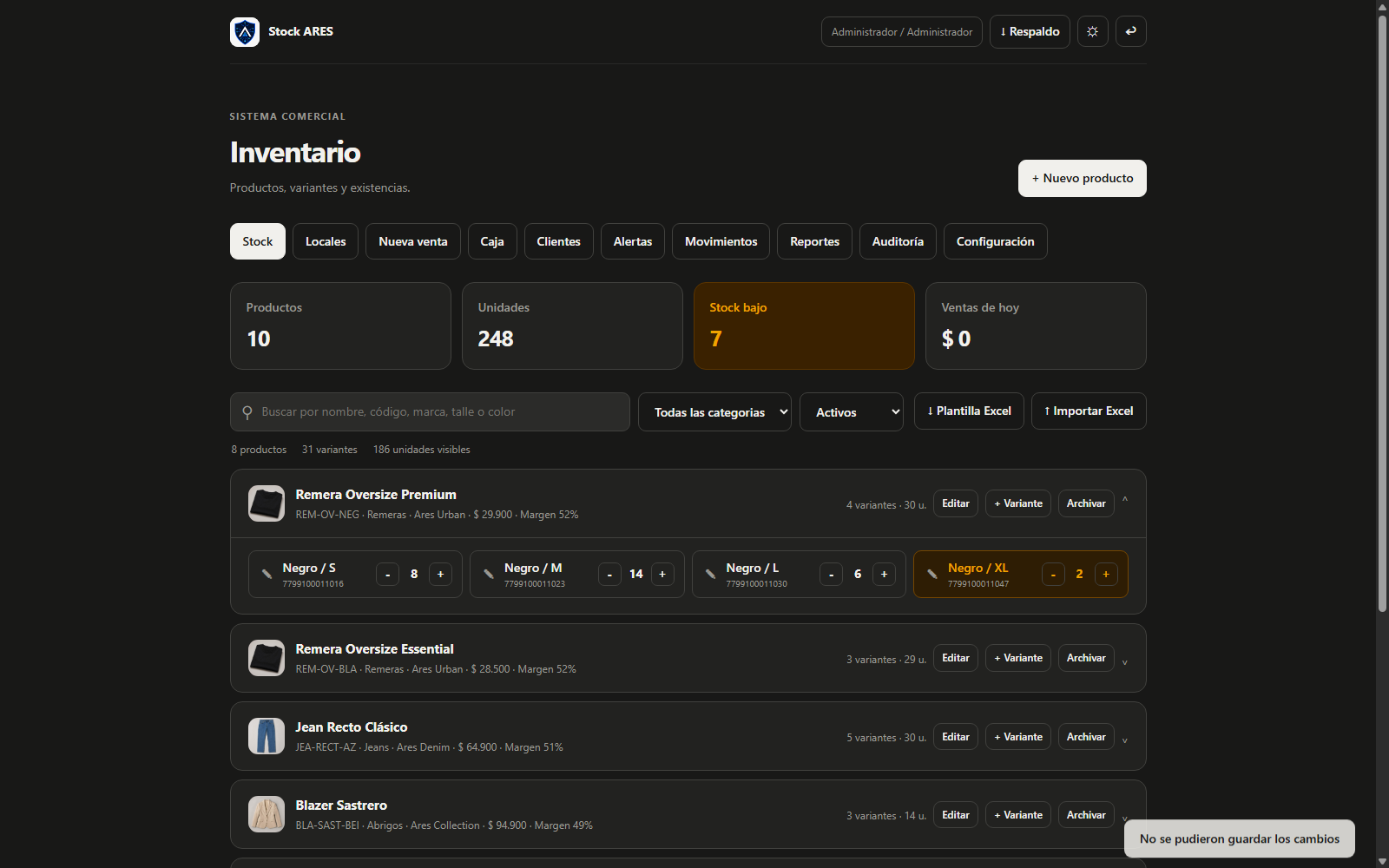The width and height of the screenshot is (1389, 868).
Task: Edit Blazer Sastrero product
Action: coord(956,815)
